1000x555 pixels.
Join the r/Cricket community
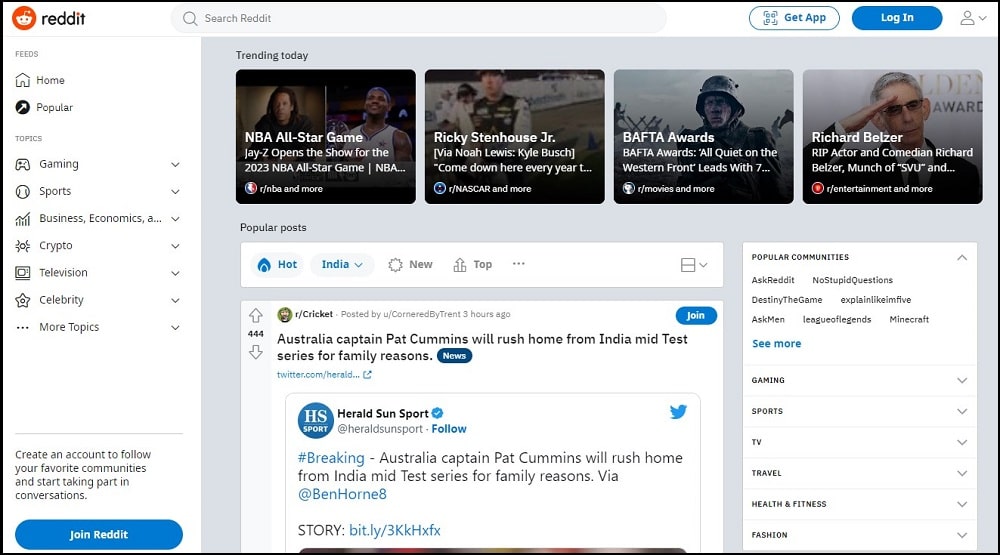click(696, 316)
